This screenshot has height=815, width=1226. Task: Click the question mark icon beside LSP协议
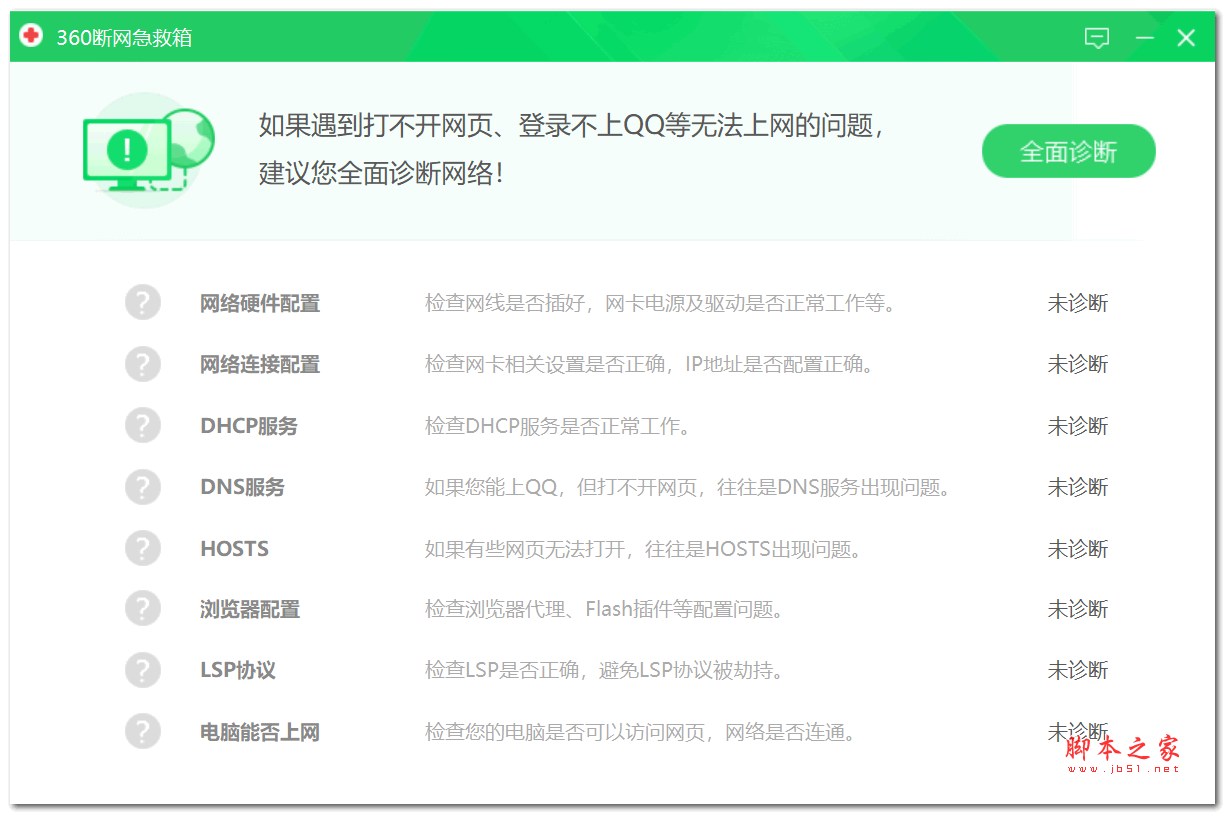point(143,670)
